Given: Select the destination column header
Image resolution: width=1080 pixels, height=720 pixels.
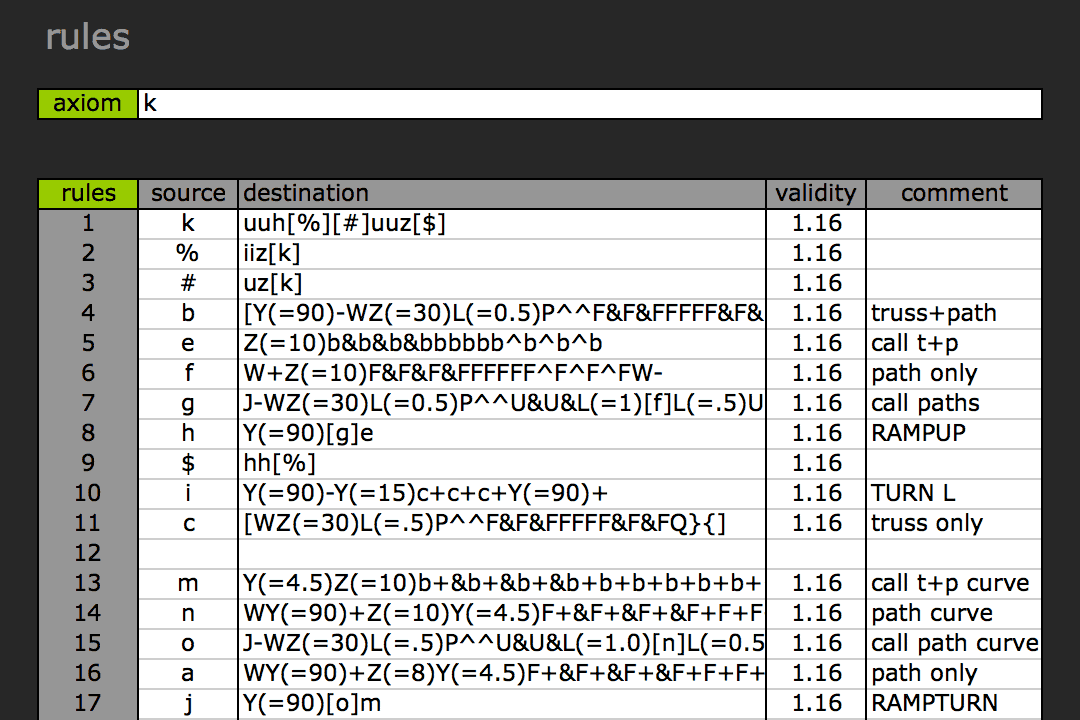Looking at the screenshot, I should (503, 194).
